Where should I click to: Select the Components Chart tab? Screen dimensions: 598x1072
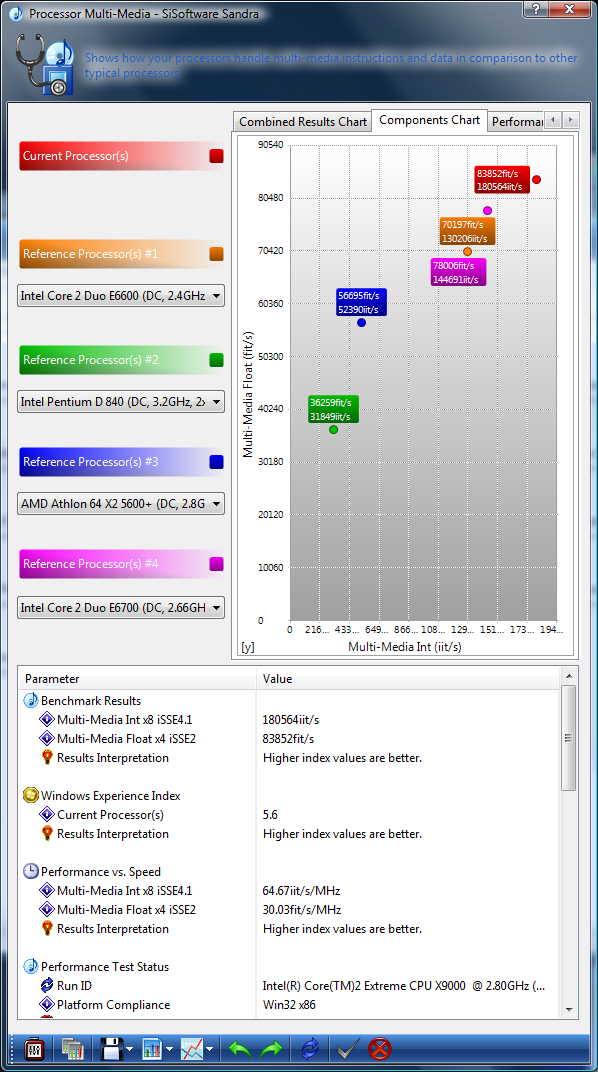tap(430, 120)
